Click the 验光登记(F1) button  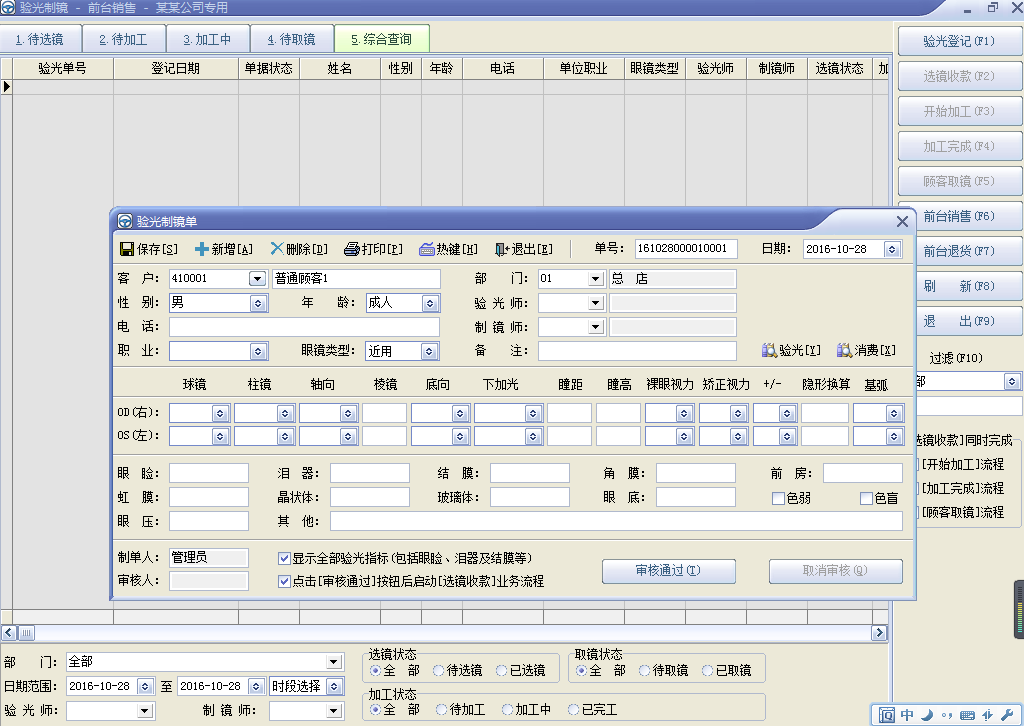pyautogui.click(x=959, y=41)
